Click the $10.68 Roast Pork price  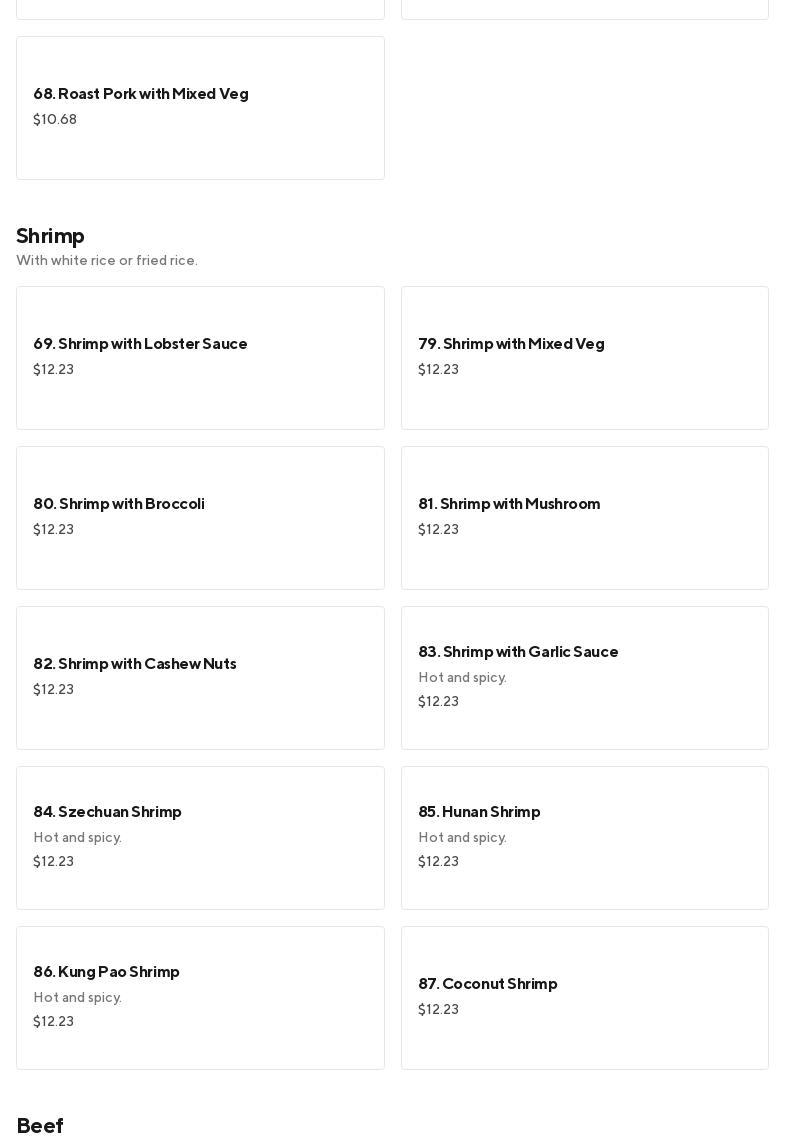55,120
